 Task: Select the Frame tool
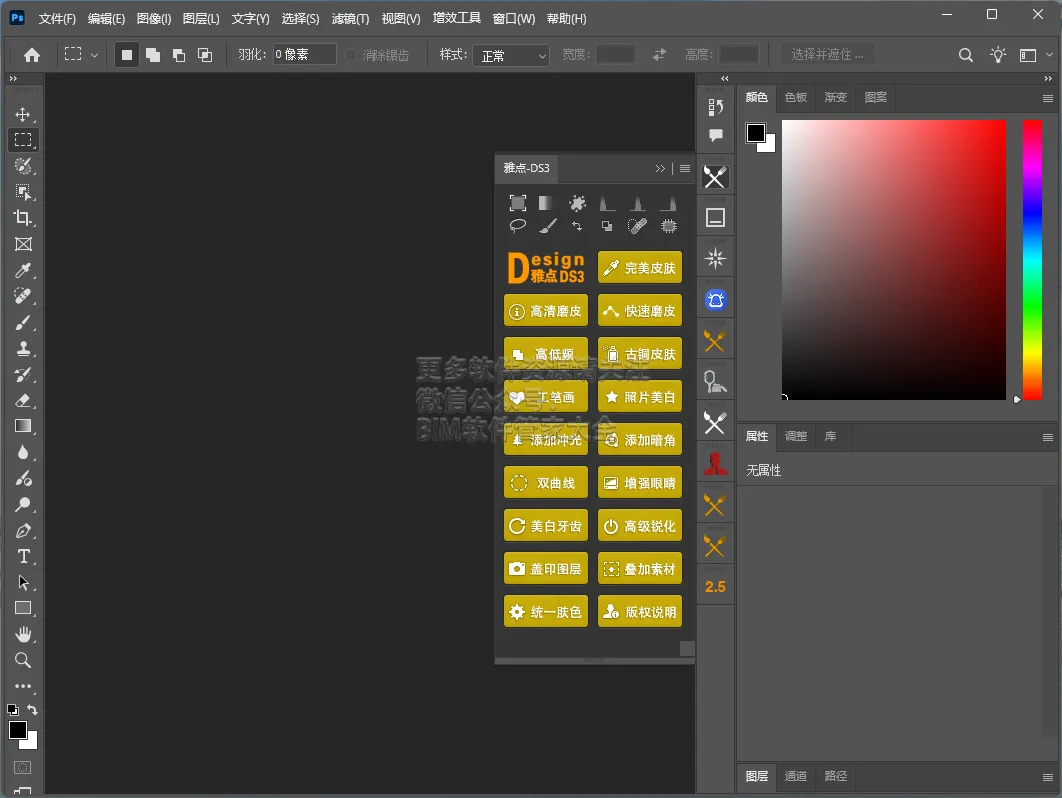(x=23, y=245)
